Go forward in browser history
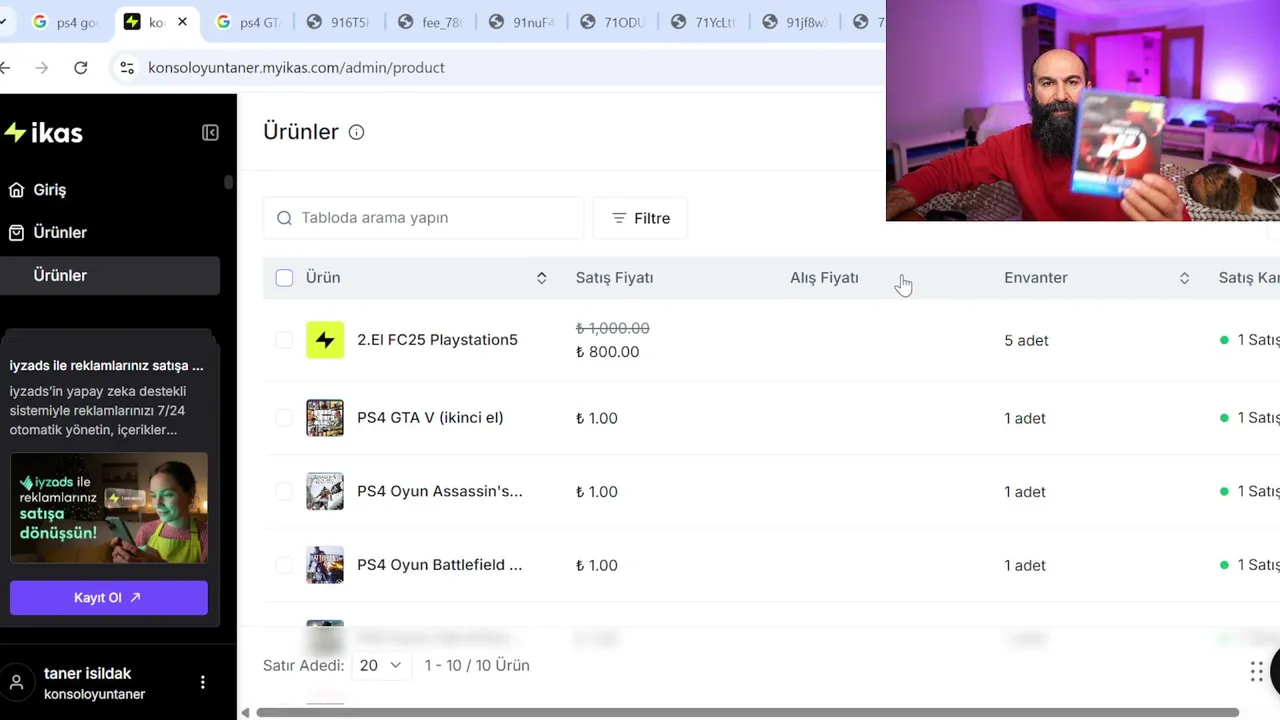This screenshot has height=720, width=1280. pos(41,68)
